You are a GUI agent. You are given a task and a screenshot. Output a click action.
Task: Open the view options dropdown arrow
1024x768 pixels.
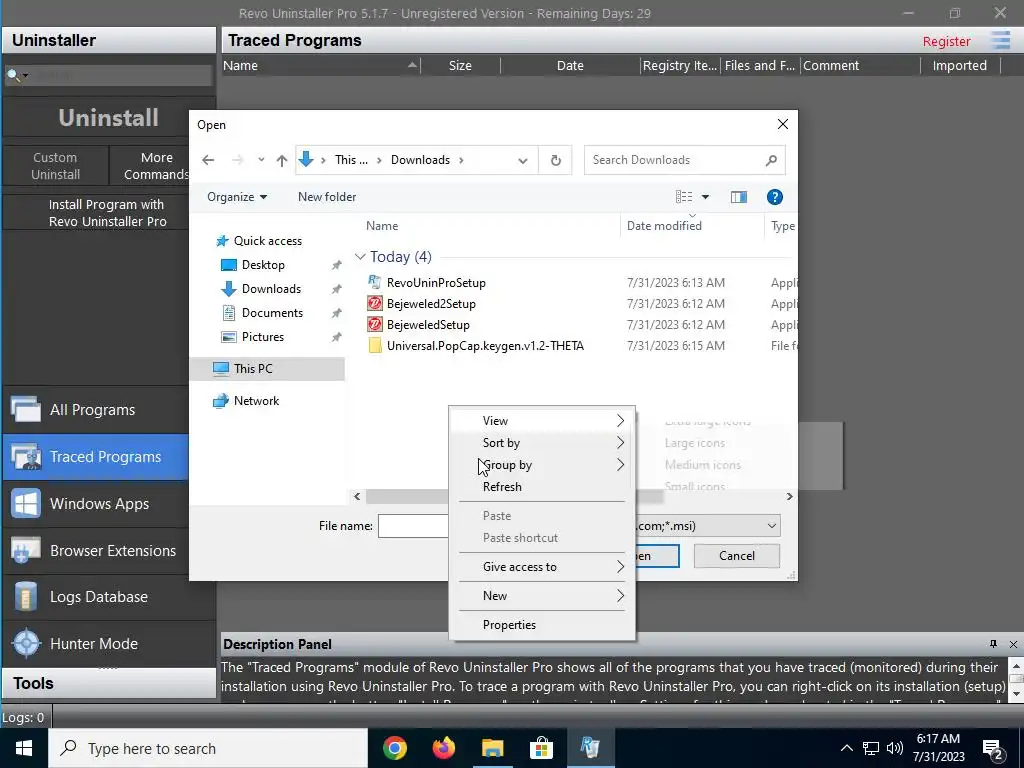click(705, 197)
